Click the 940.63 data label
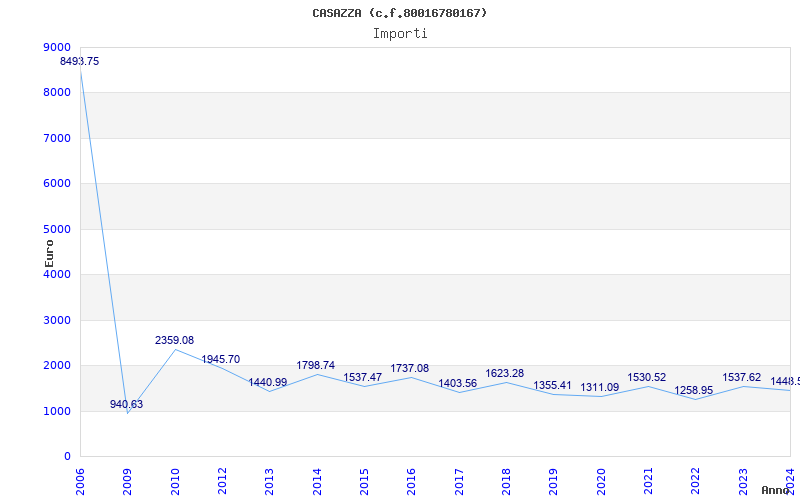The width and height of the screenshot is (800, 500). coord(127,405)
